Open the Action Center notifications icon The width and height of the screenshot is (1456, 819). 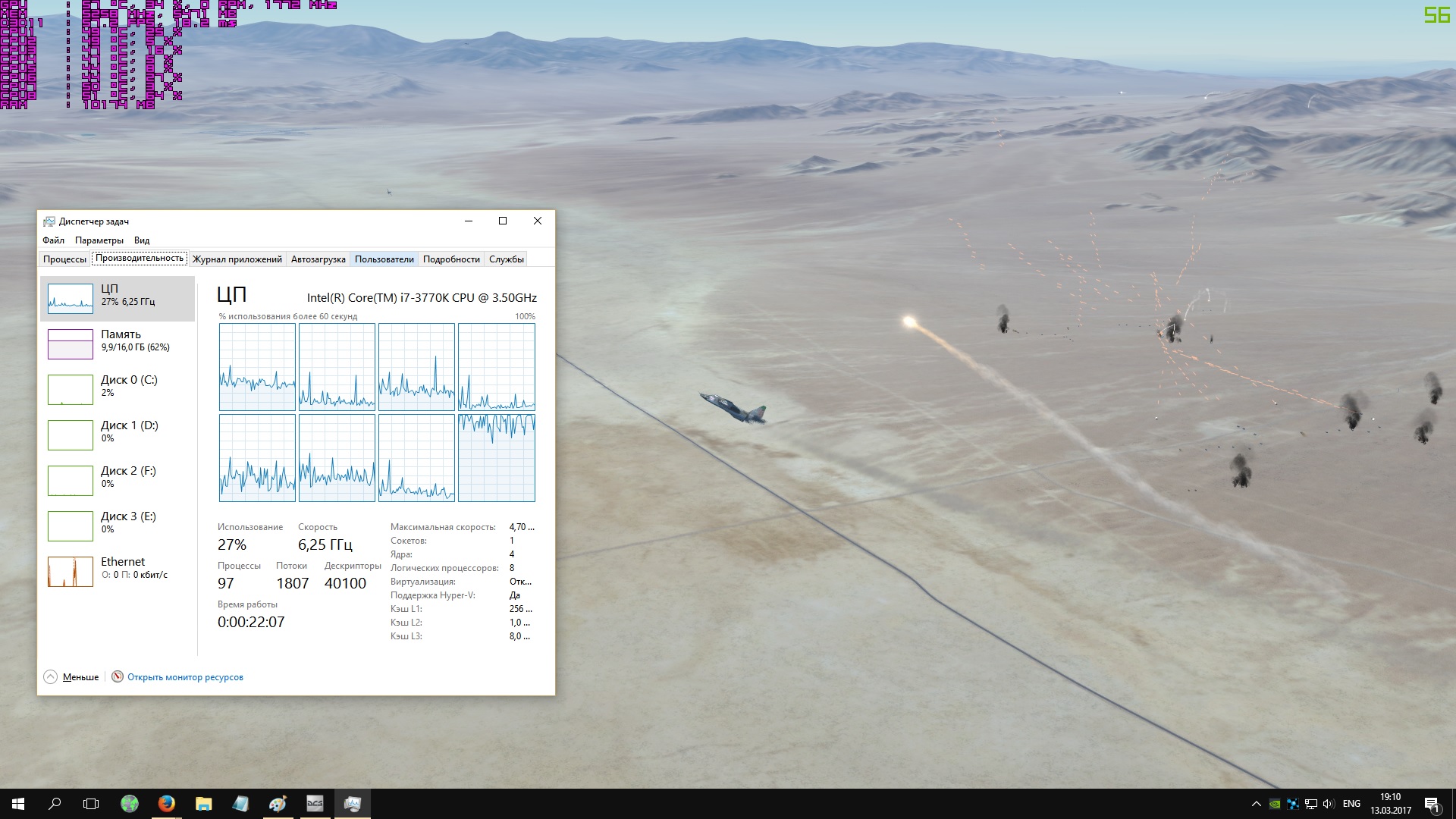pyautogui.click(x=1432, y=804)
